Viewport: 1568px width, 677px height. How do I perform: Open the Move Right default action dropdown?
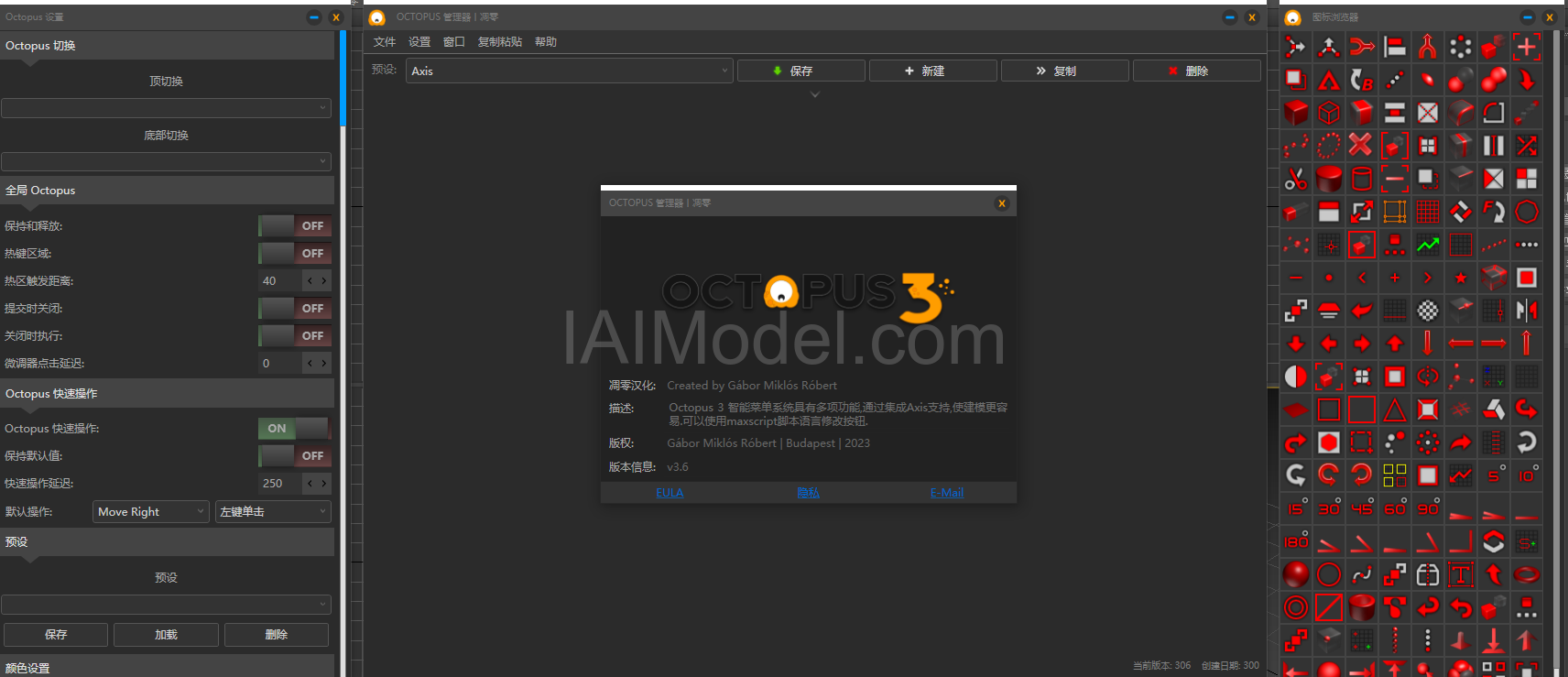151,512
